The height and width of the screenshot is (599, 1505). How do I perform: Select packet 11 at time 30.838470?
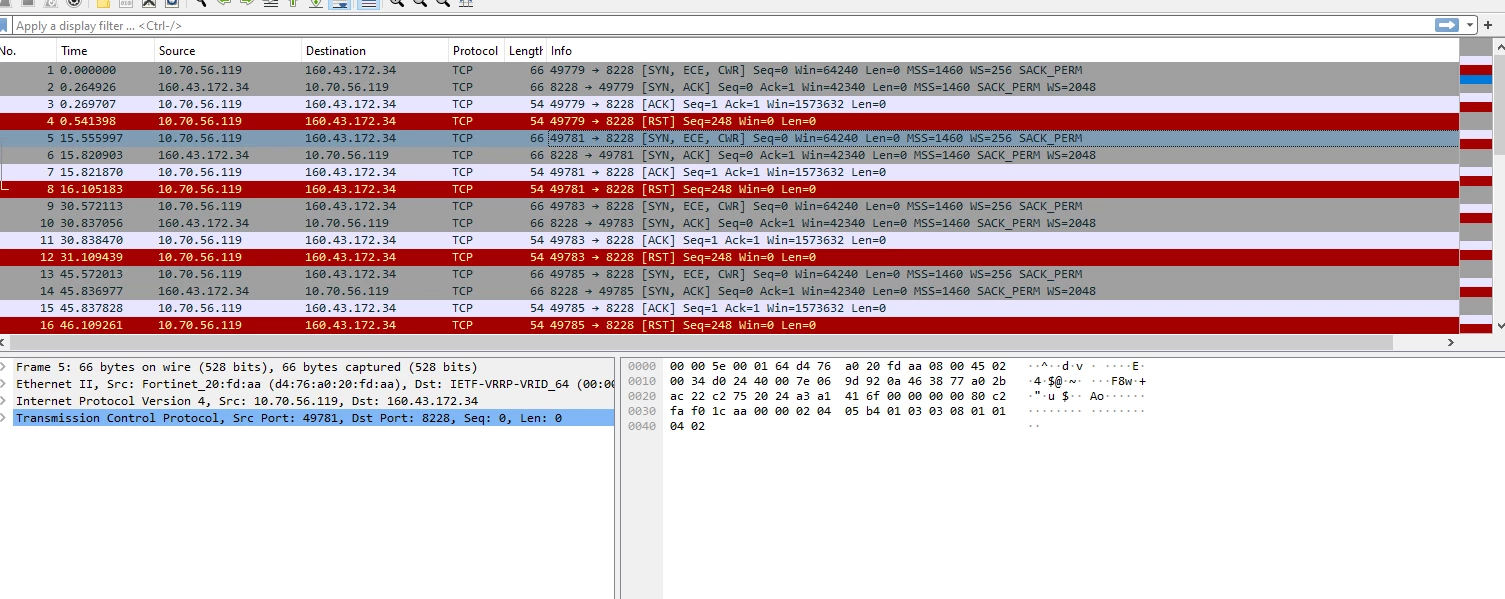point(729,240)
